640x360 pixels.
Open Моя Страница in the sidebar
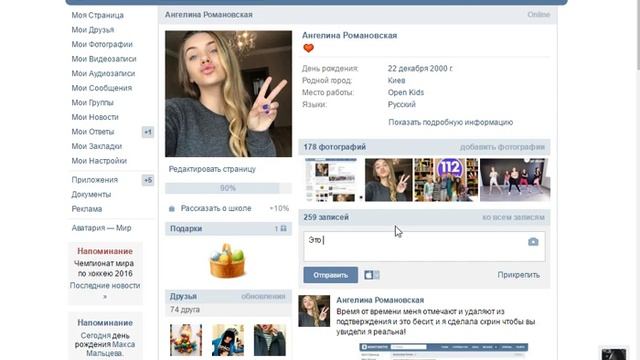click(98, 15)
